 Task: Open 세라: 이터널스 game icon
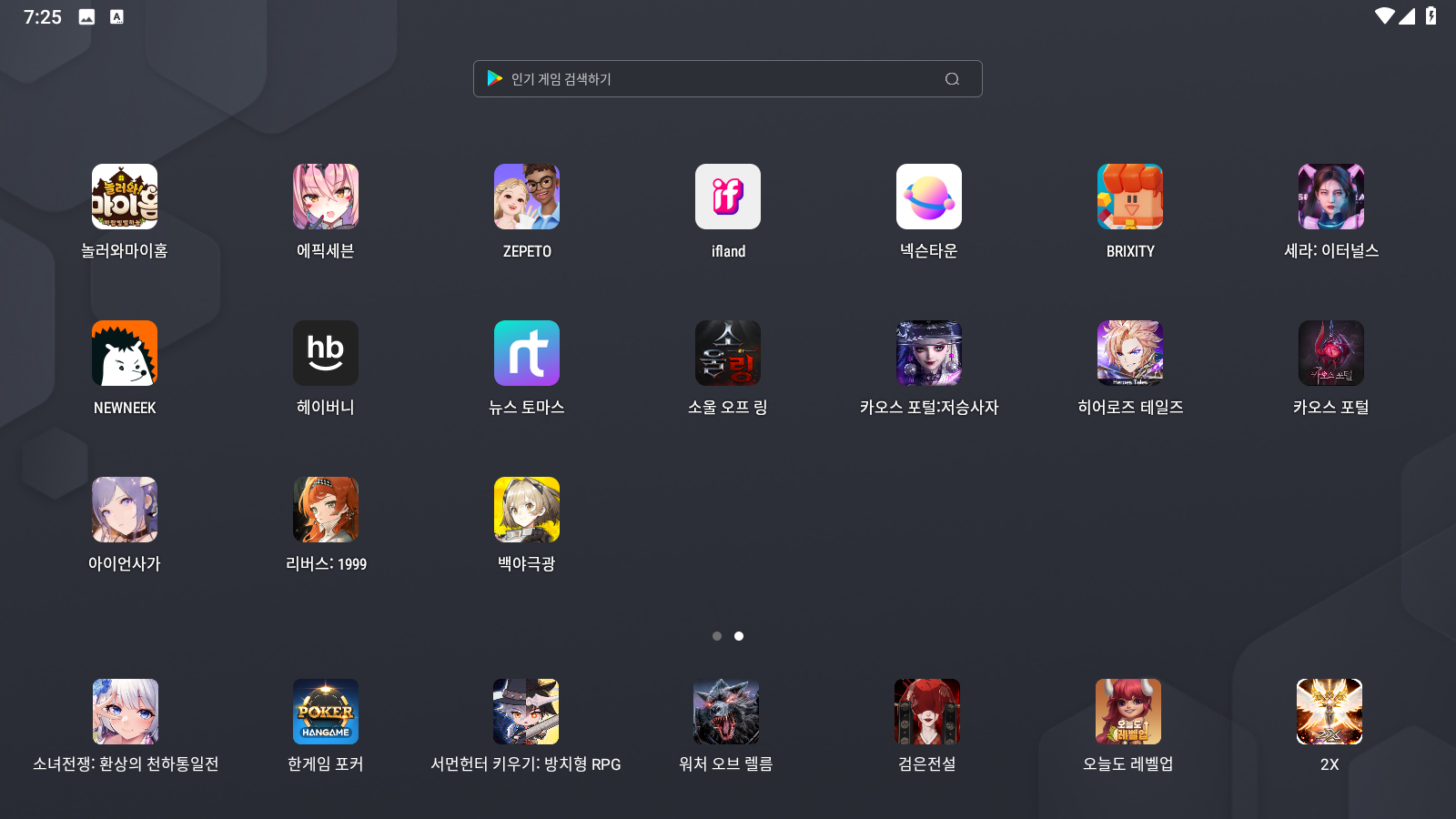[x=1331, y=197]
